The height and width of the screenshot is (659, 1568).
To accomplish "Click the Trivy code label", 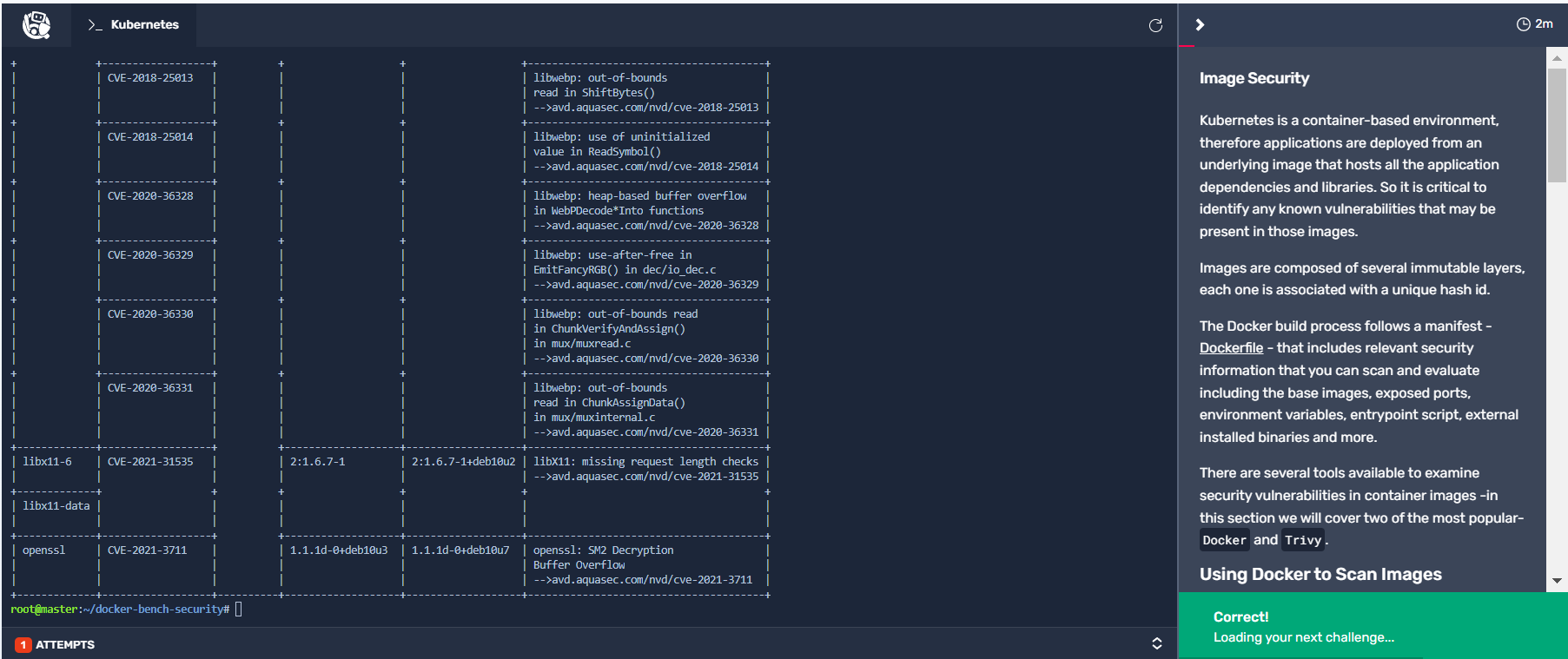I will click(x=1303, y=540).
